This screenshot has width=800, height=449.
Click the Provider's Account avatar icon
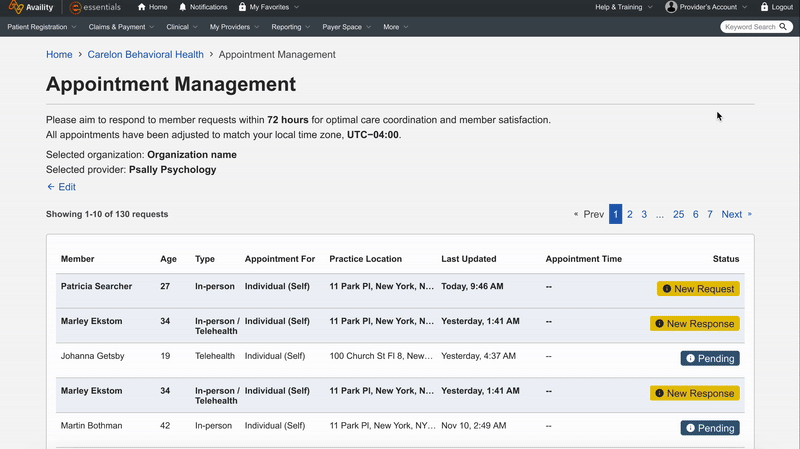671,7
